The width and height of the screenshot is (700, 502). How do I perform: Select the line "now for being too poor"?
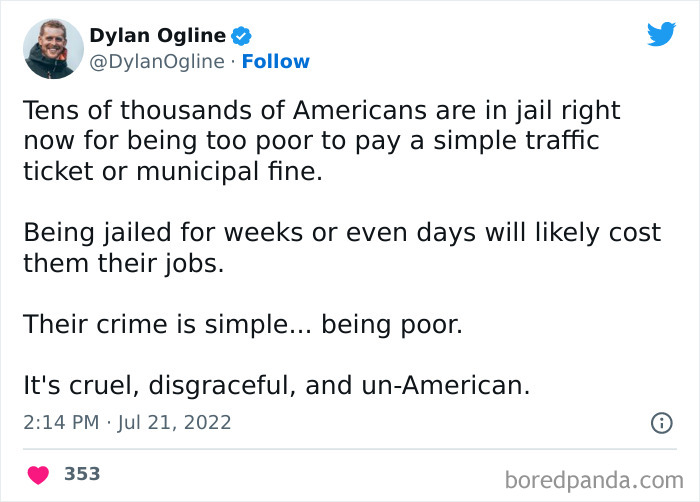310,141
